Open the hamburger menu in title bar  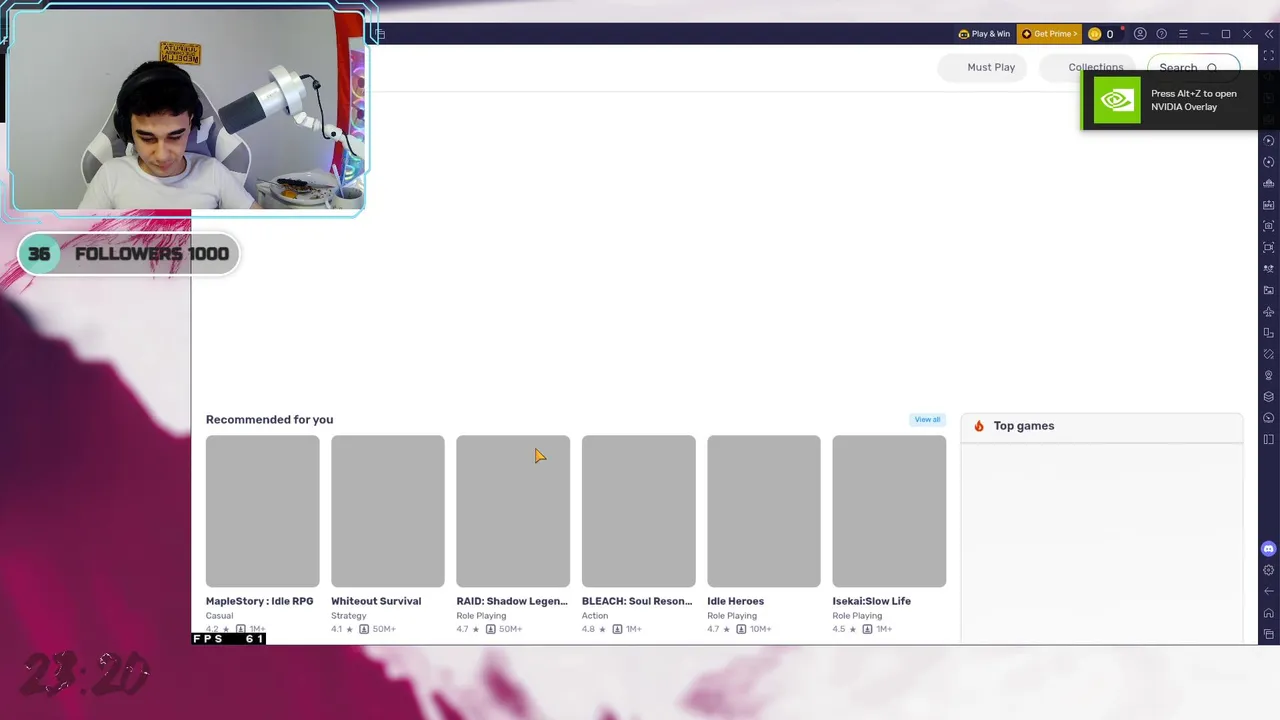click(1183, 34)
